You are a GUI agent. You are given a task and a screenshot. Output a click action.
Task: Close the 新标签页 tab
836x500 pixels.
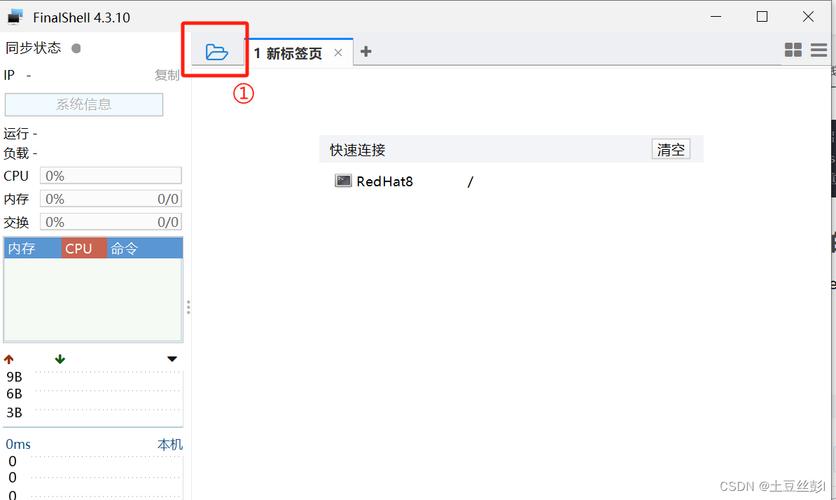tap(338, 53)
